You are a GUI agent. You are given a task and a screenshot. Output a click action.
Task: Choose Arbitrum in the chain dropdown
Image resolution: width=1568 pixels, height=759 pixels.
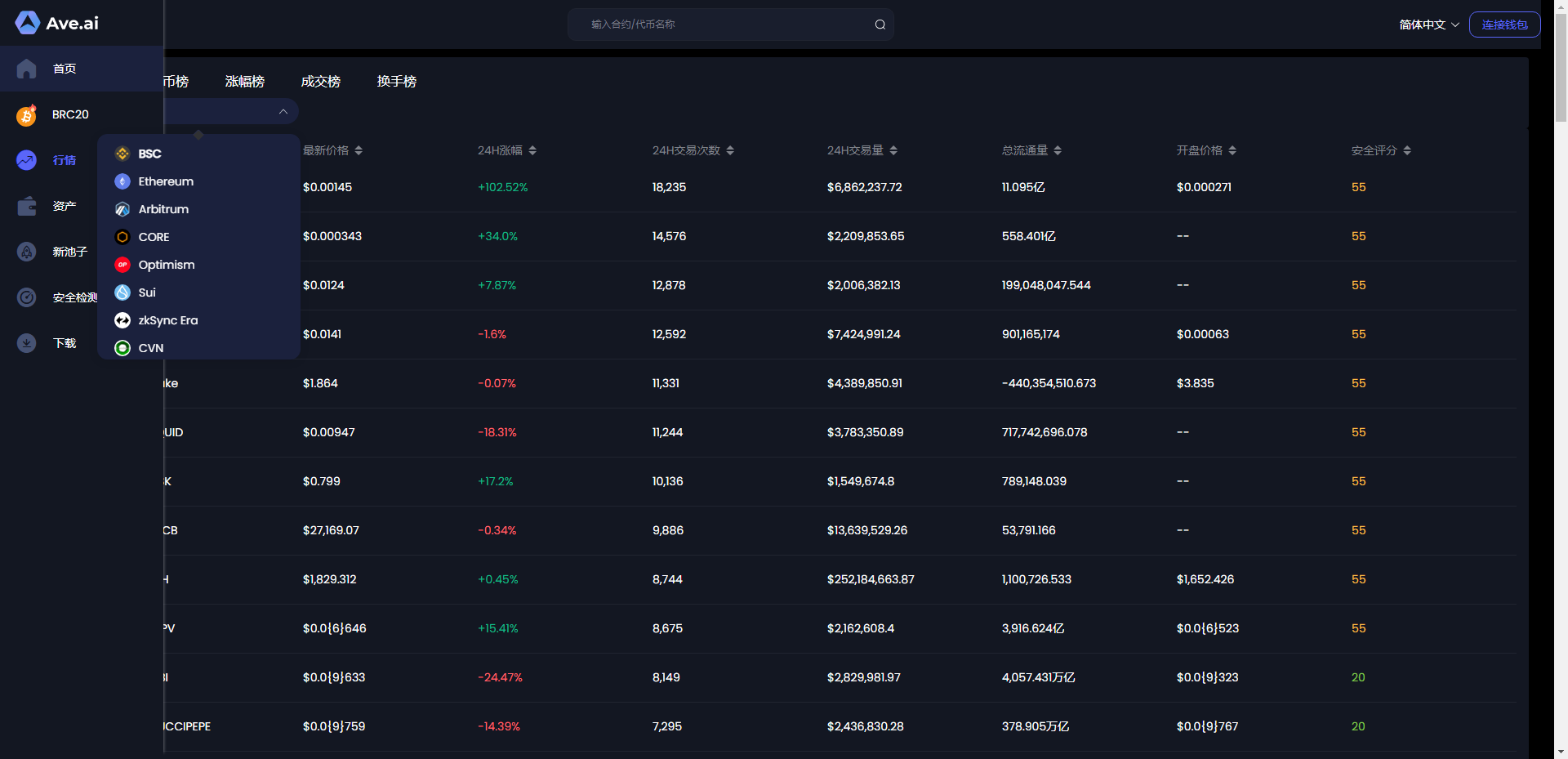tap(163, 209)
